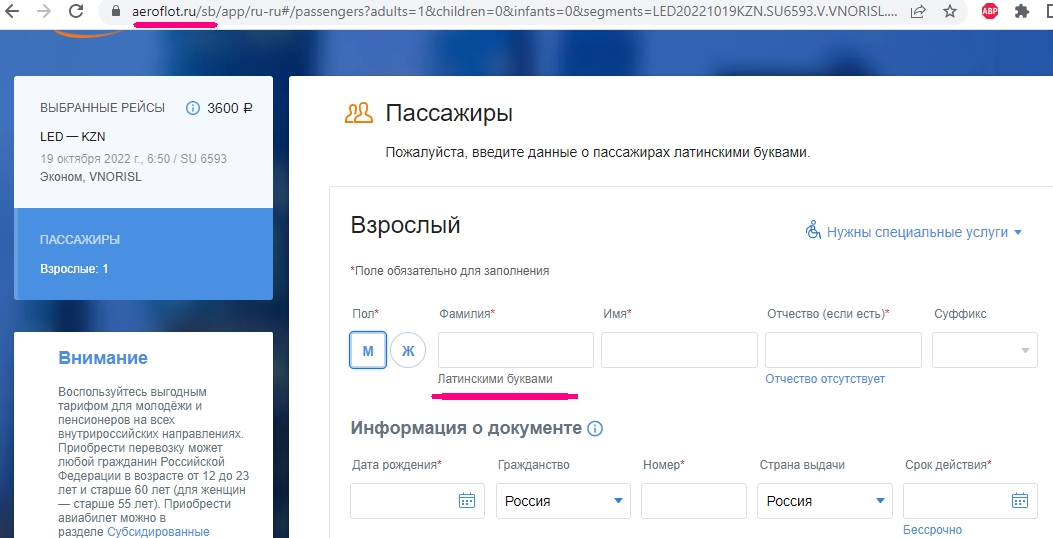Click the Срок действия field
1053x538 pixels.
[x=970, y=500]
